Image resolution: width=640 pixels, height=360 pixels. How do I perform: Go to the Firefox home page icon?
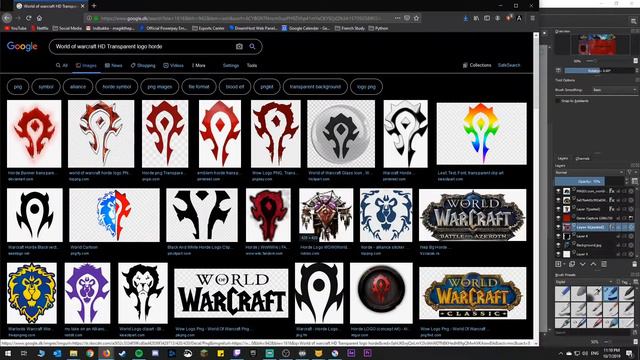point(39,18)
